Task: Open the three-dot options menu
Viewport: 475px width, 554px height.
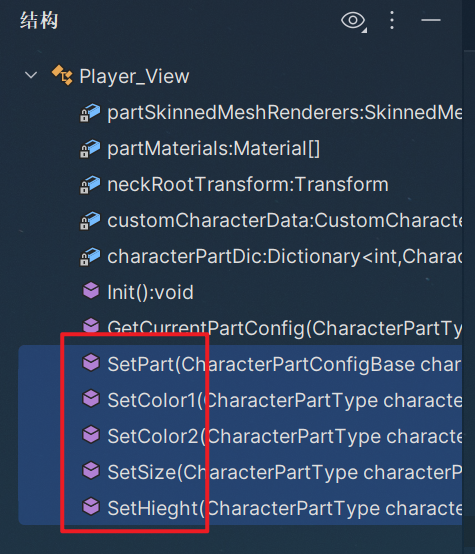Action: click(x=392, y=20)
